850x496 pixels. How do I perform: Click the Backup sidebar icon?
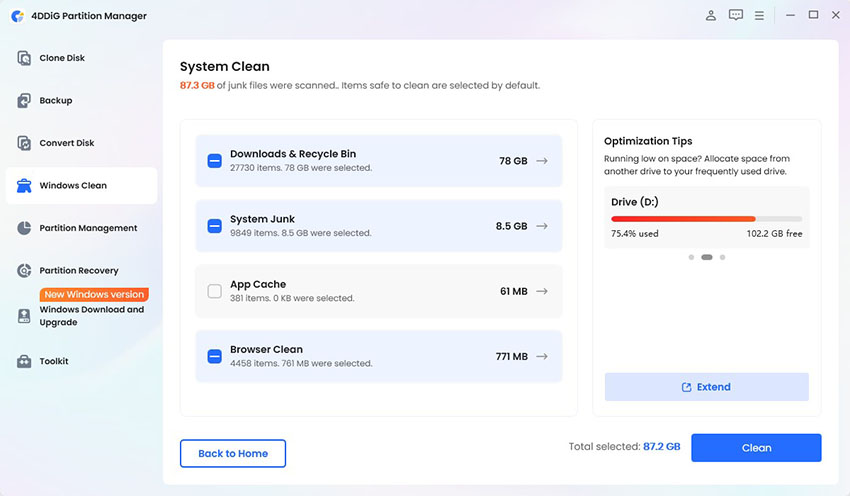pos(24,100)
